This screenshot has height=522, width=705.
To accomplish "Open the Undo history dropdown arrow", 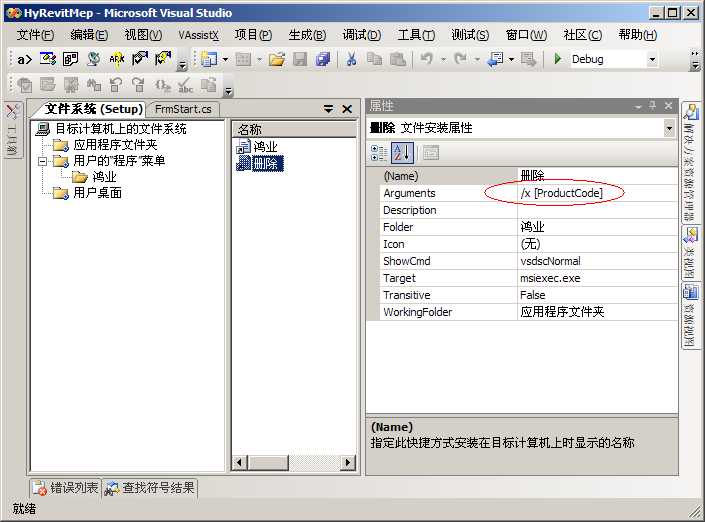I will [443, 59].
